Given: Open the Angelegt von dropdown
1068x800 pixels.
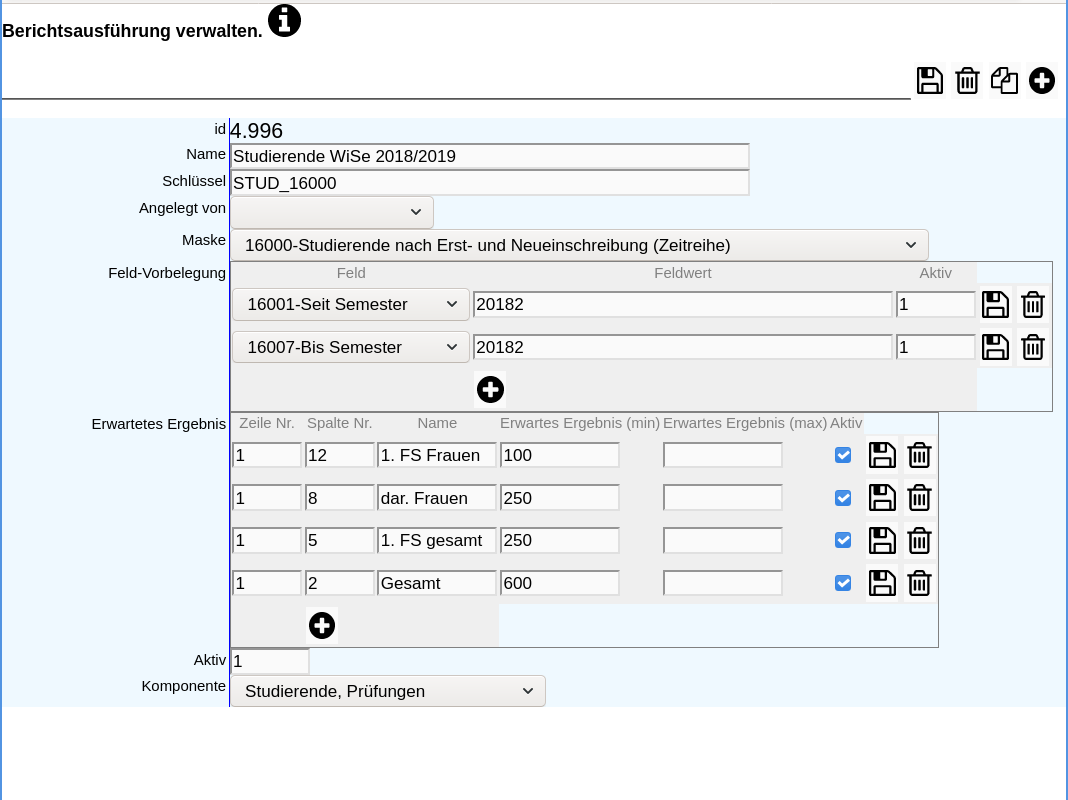Looking at the screenshot, I should tap(332, 212).
